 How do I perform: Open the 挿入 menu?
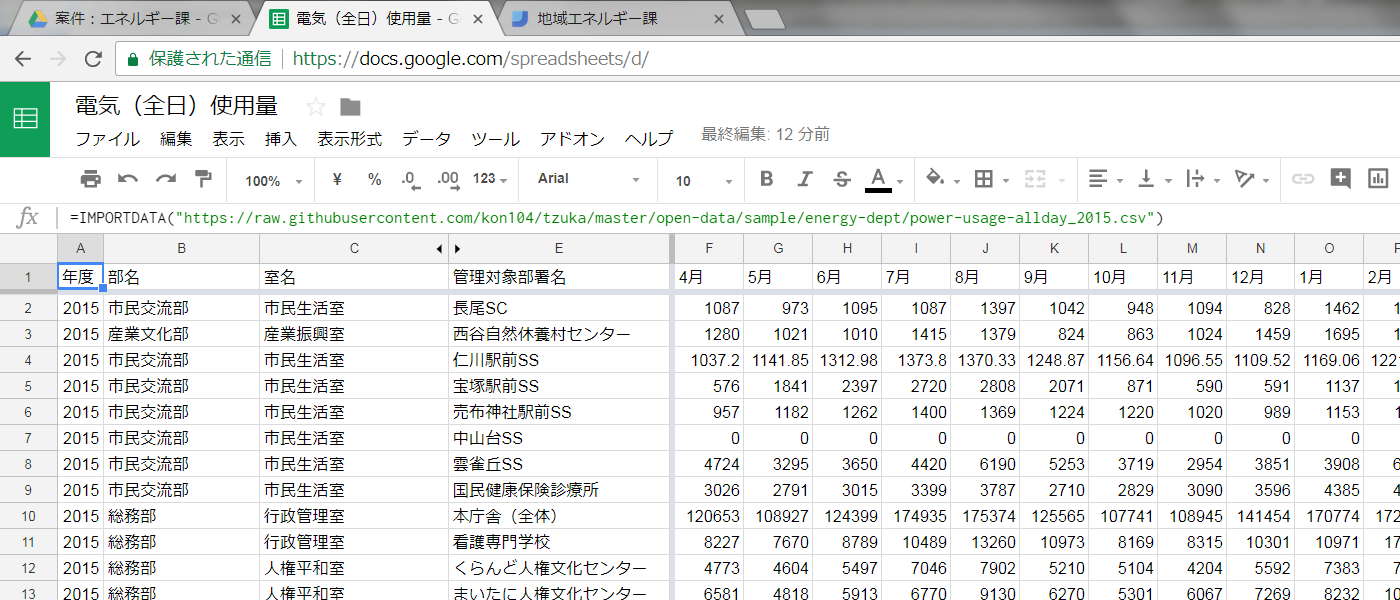[x=281, y=139]
